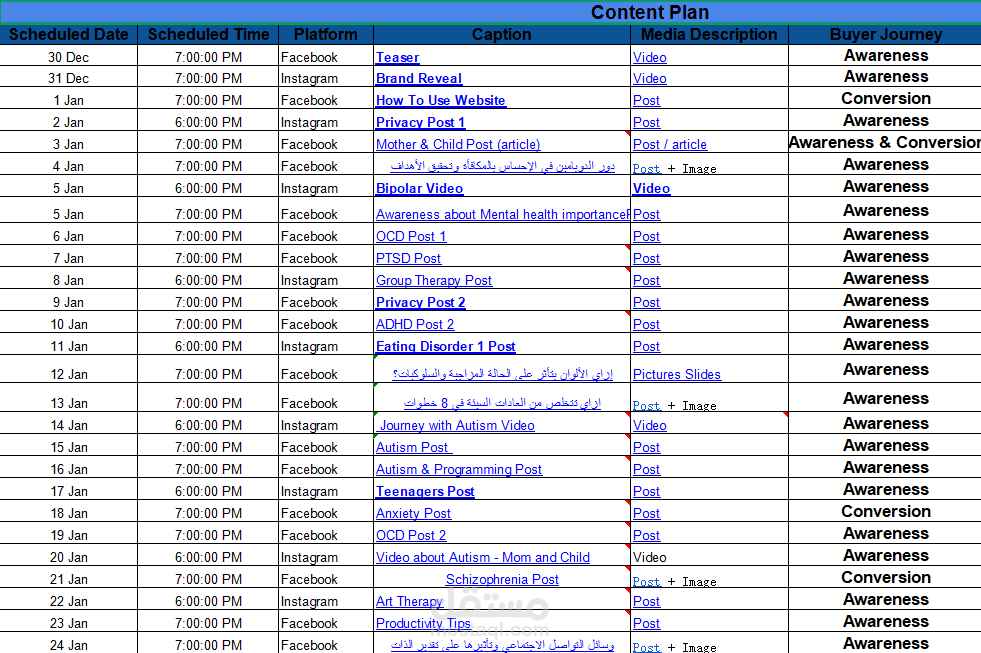Select Conversion cell in 1 Jan row
981x653 pixels.
tap(885, 99)
